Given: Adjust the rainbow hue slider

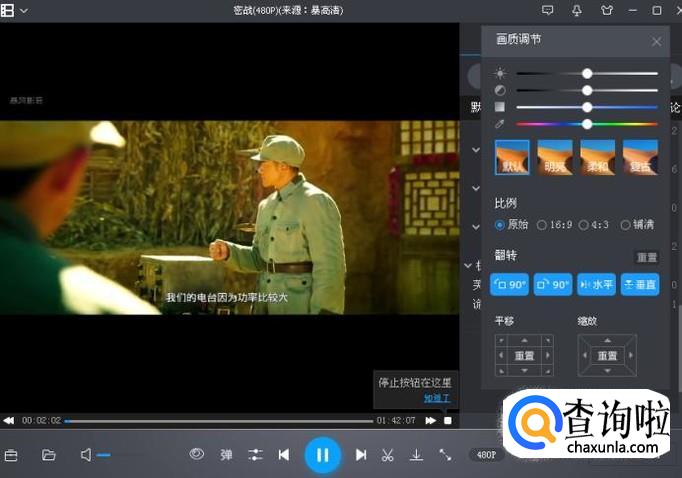Looking at the screenshot, I should [587, 124].
